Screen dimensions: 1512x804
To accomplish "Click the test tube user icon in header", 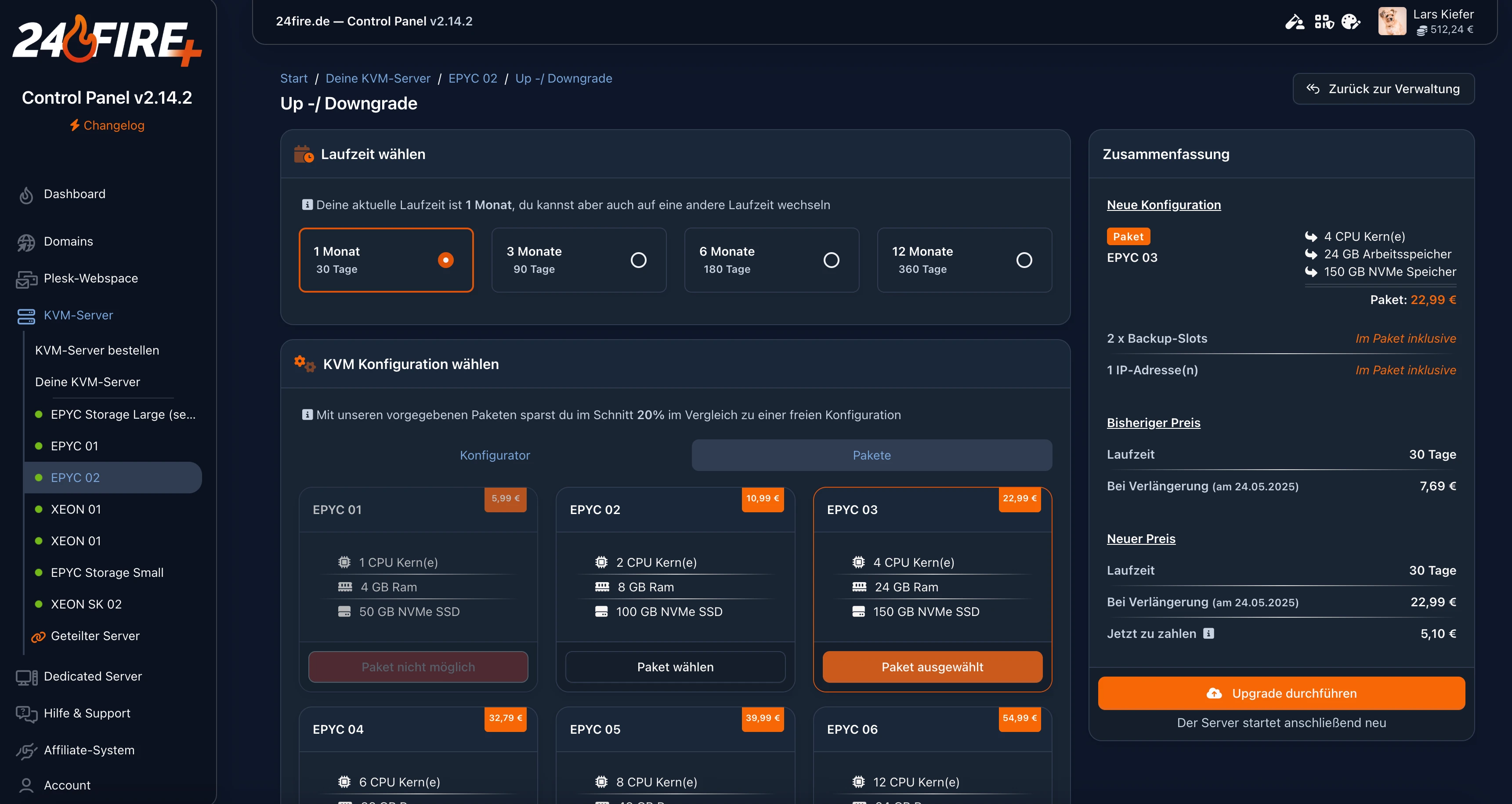I will tap(1295, 22).
